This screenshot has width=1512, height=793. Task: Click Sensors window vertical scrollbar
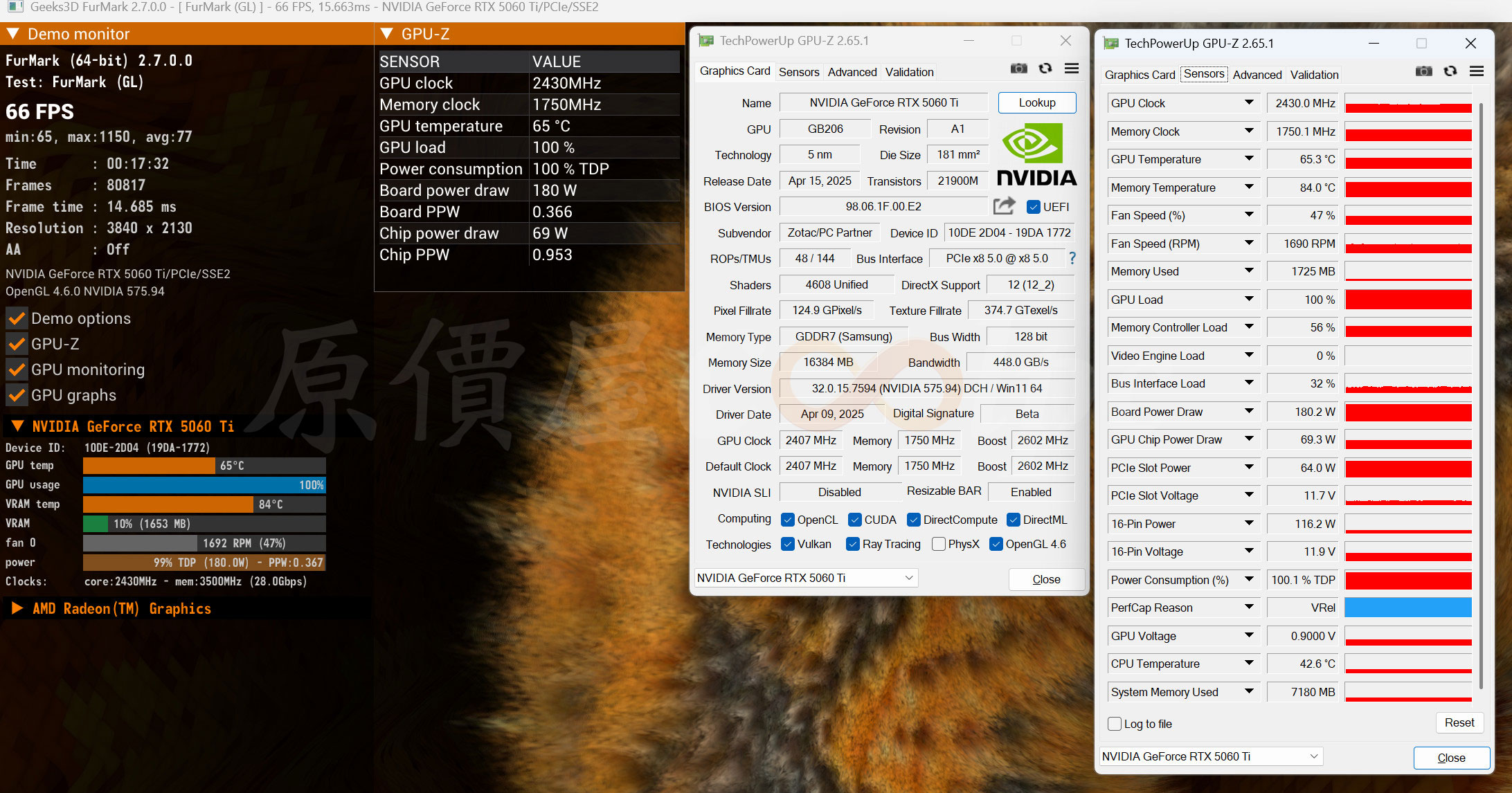[x=1481, y=394]
